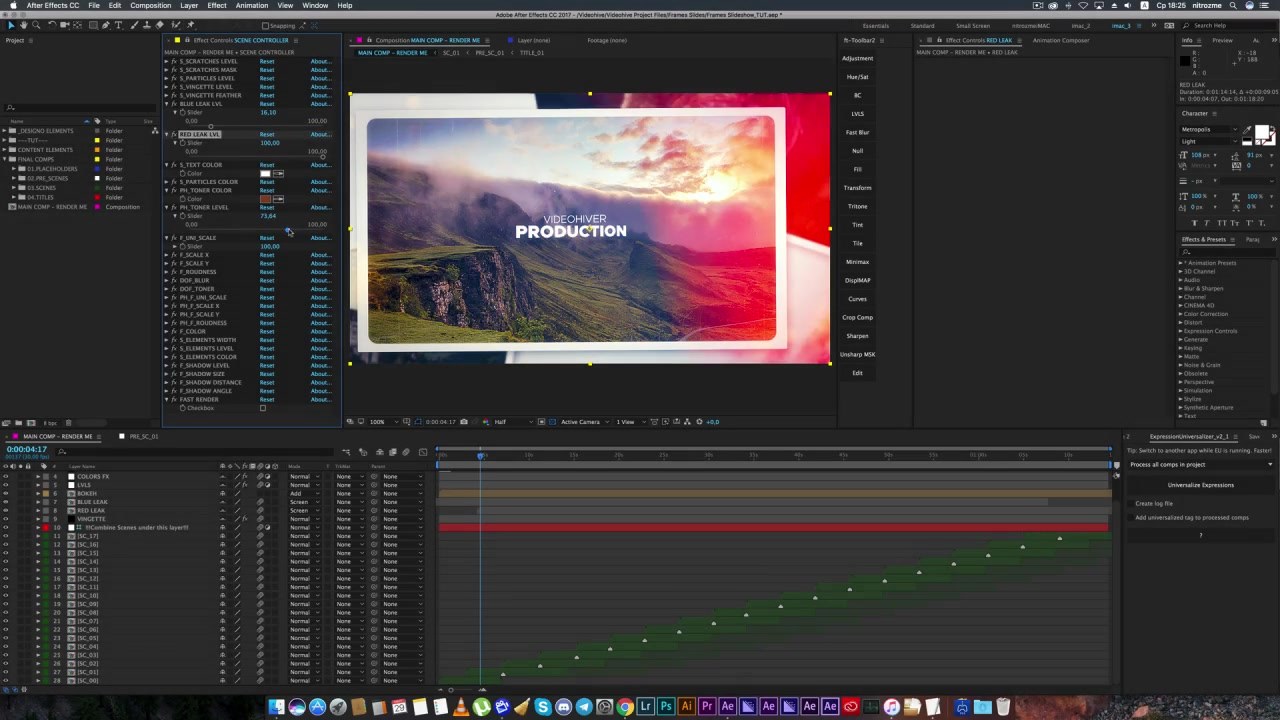This screenshot has width=1280, height=720.
Task: Open Skype from the dock
Action: 543,707
